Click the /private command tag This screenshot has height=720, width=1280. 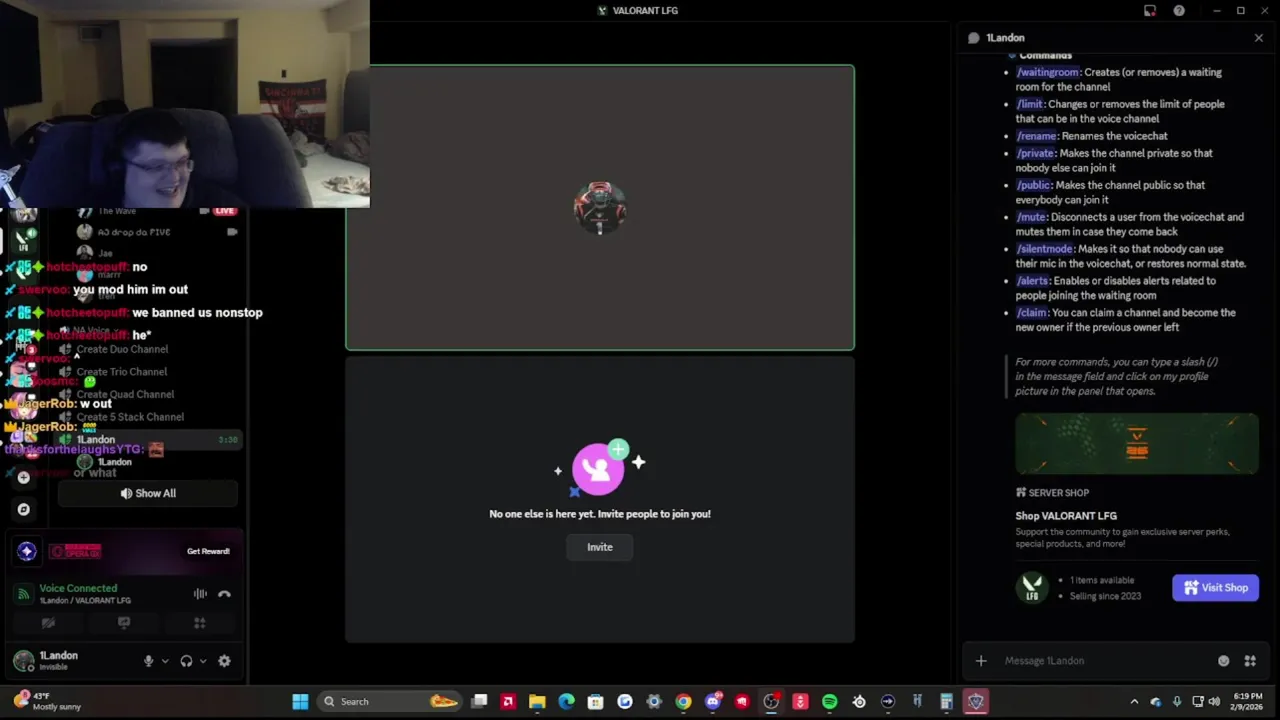[1035, 153]
